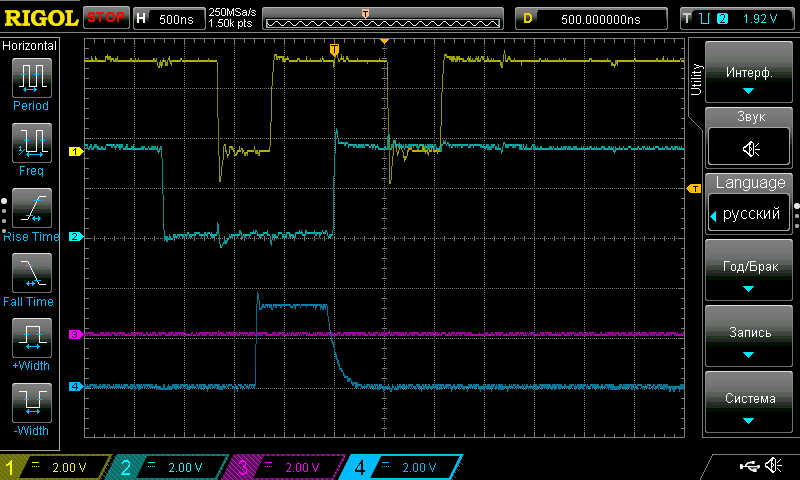The width and height of the screenshot is (800, 480).
Task: Expand the Год/Брак submenu
Action: click(749, 271)
